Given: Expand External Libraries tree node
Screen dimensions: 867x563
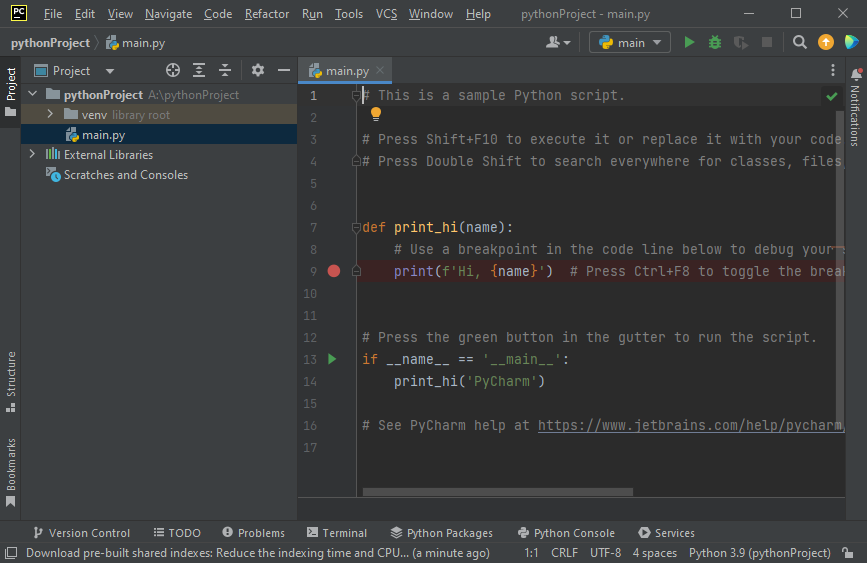Looking at the screenshot, I should [33, 155].
